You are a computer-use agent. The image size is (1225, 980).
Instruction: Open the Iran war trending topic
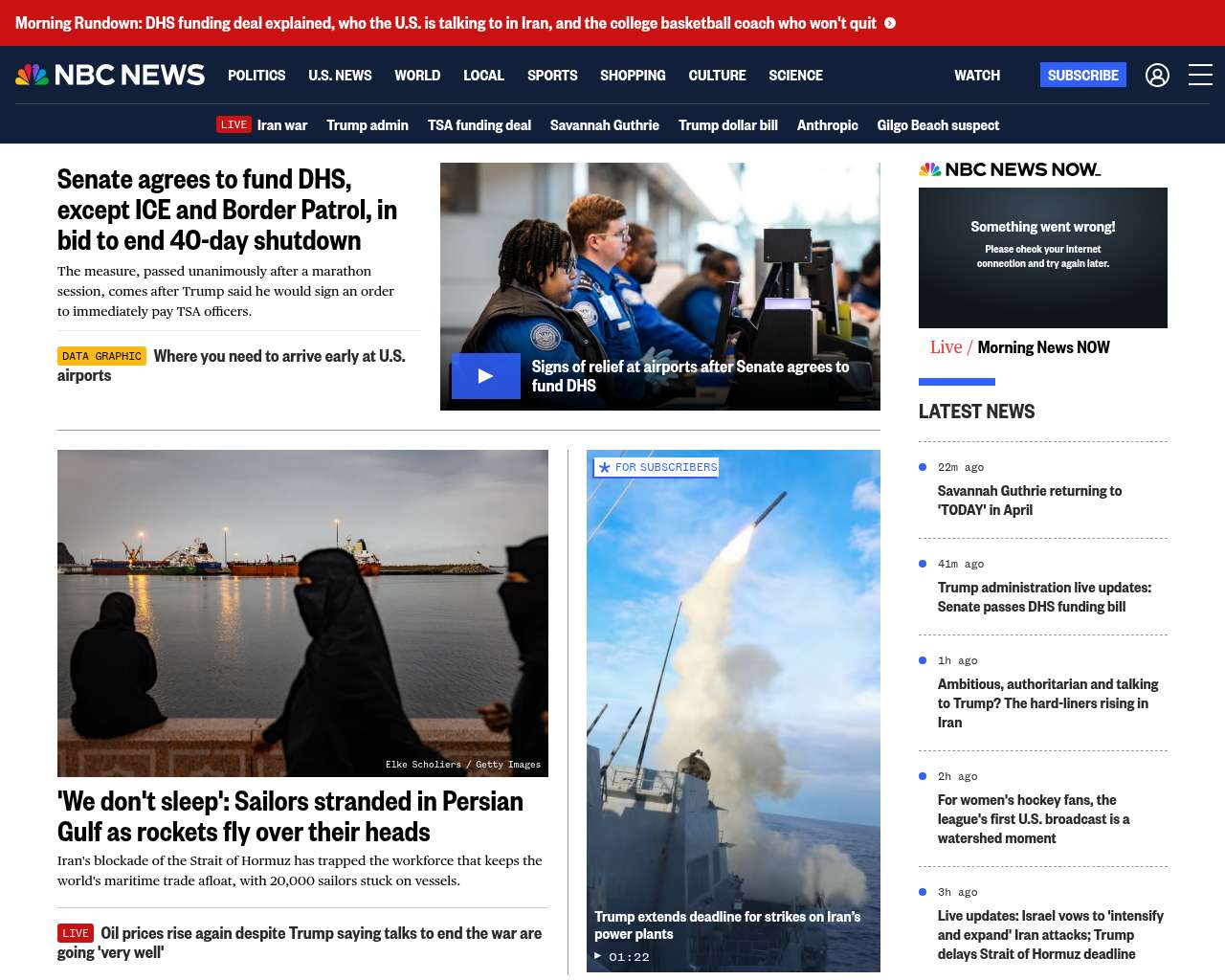tap(282, 125)
